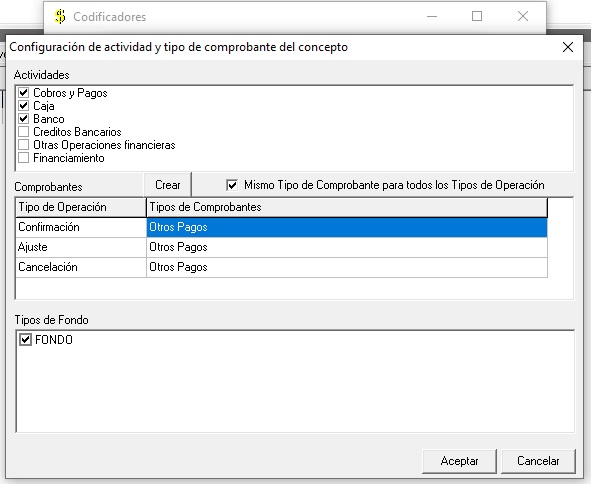Enable the Creditos Bancarios activity
Screen dimensions: 591x484
pos(23,132)
